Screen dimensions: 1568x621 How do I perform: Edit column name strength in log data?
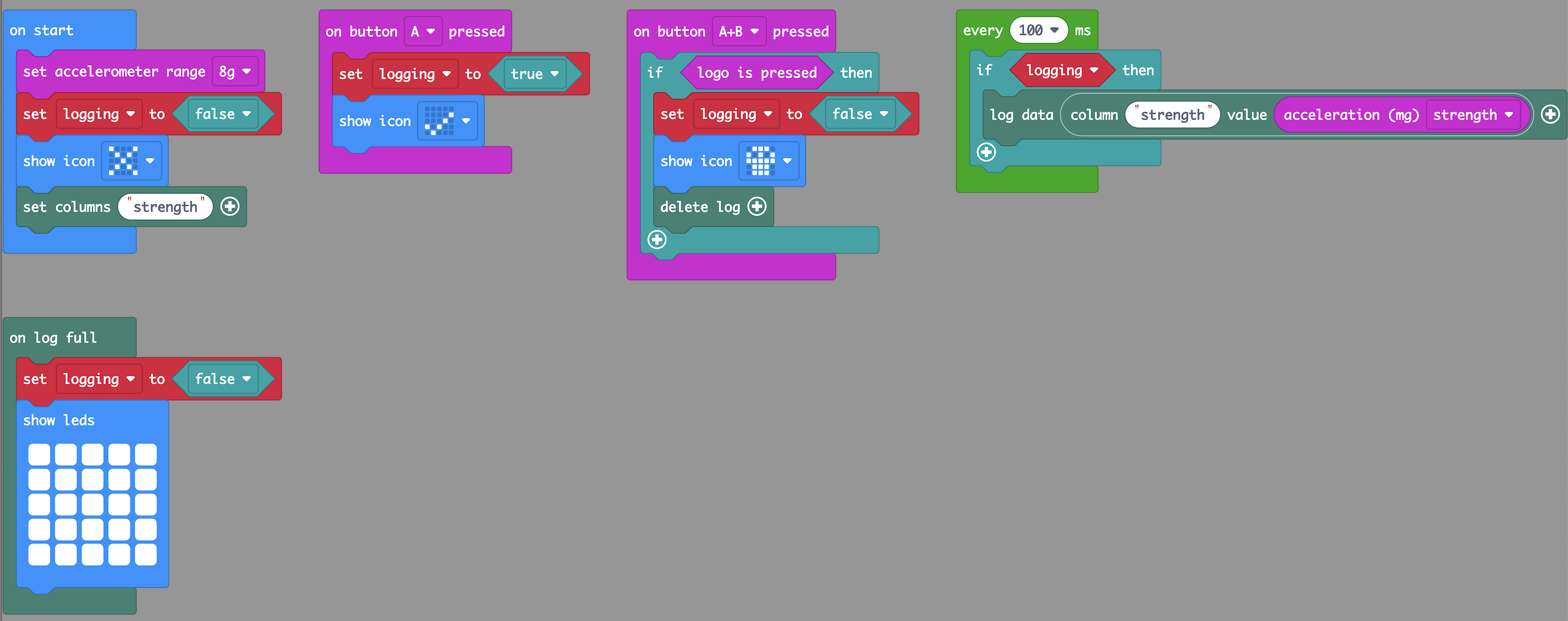coord(1172,114)
